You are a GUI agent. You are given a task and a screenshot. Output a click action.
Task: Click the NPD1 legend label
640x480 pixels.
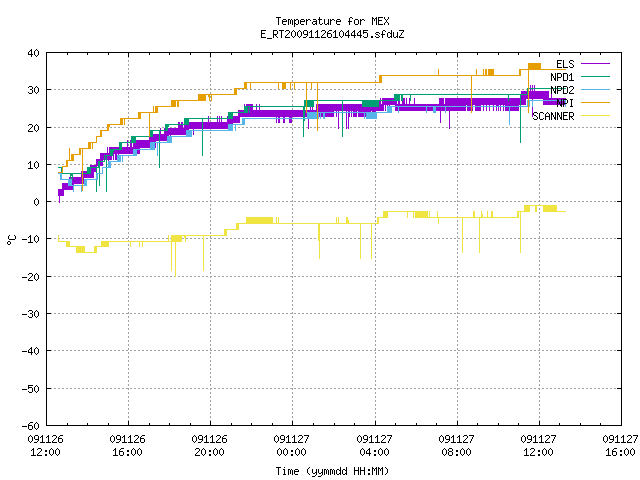562,77
